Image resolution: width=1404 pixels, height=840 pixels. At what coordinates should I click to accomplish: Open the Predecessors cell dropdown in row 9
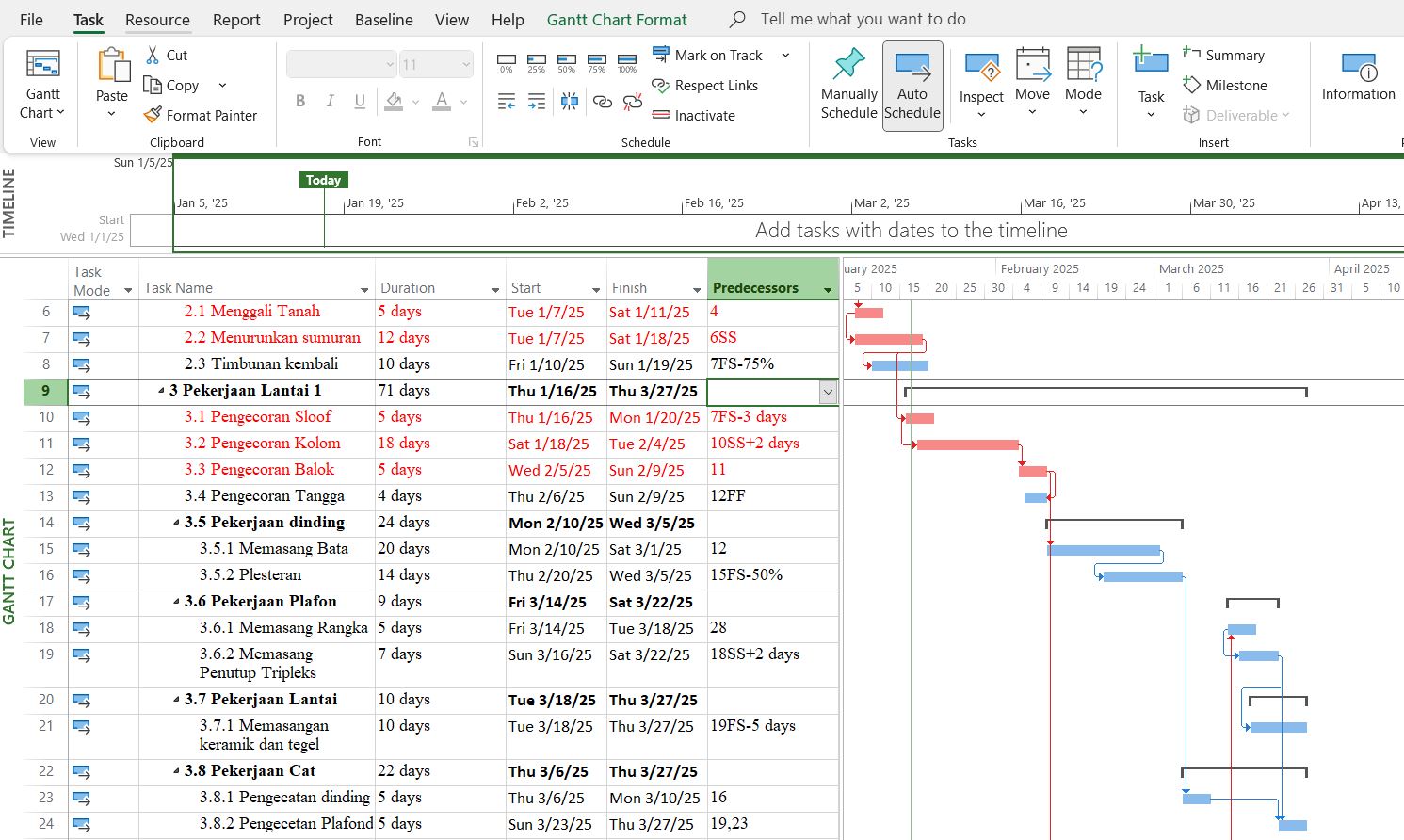pos(828,392)
